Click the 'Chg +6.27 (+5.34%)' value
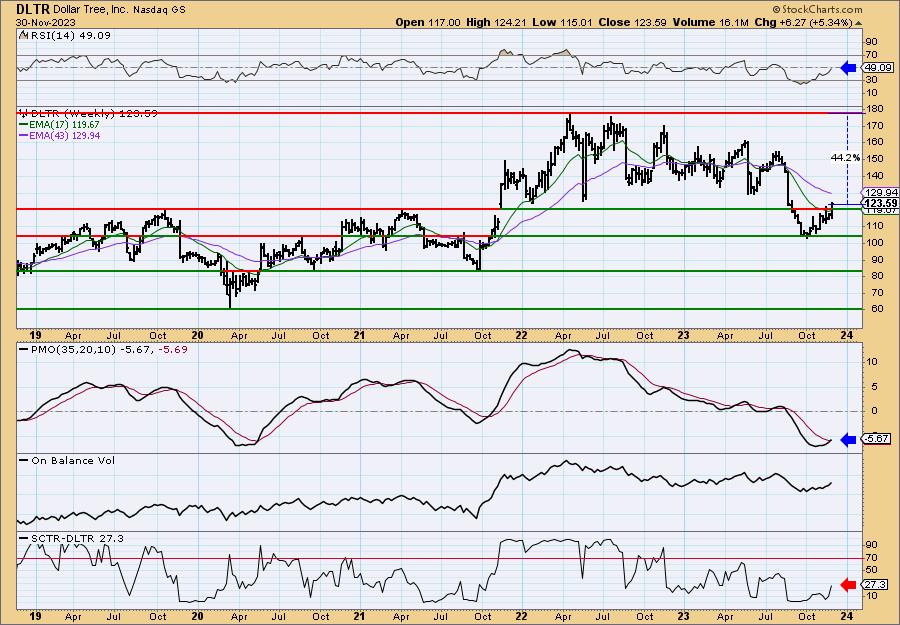The width and height of the screenshot is (900, 625). click(x=804, y=22)
